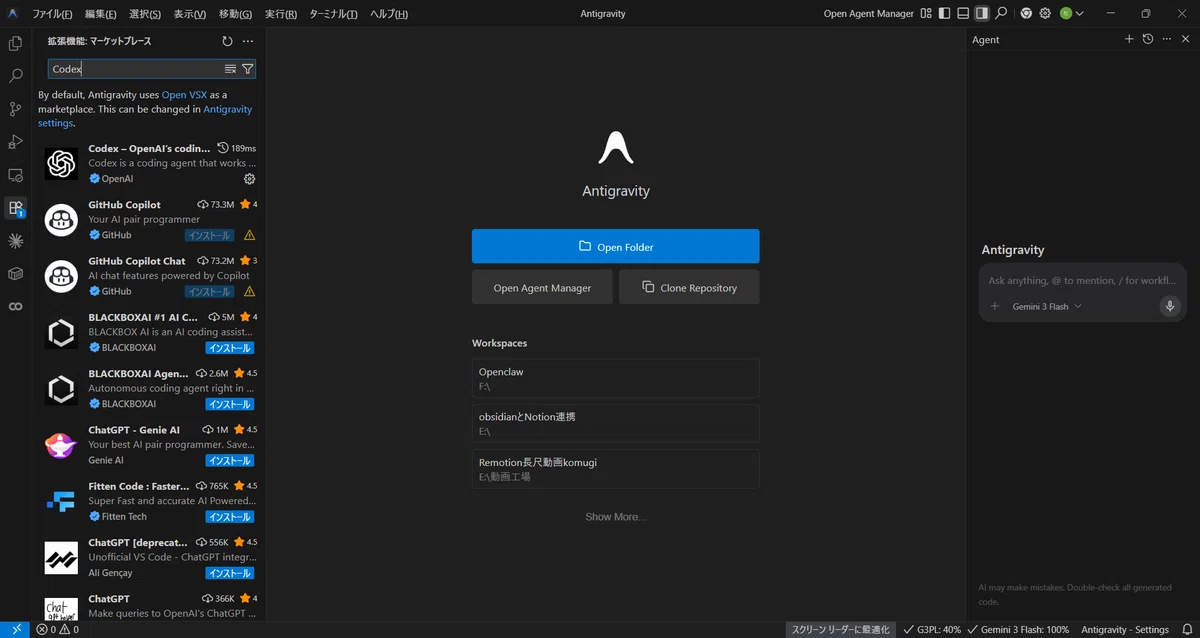This screenshot has width=1200, height=638.
Task: Select the Codex – OpenAI's coding extension entry
Action: click(150, 163)
